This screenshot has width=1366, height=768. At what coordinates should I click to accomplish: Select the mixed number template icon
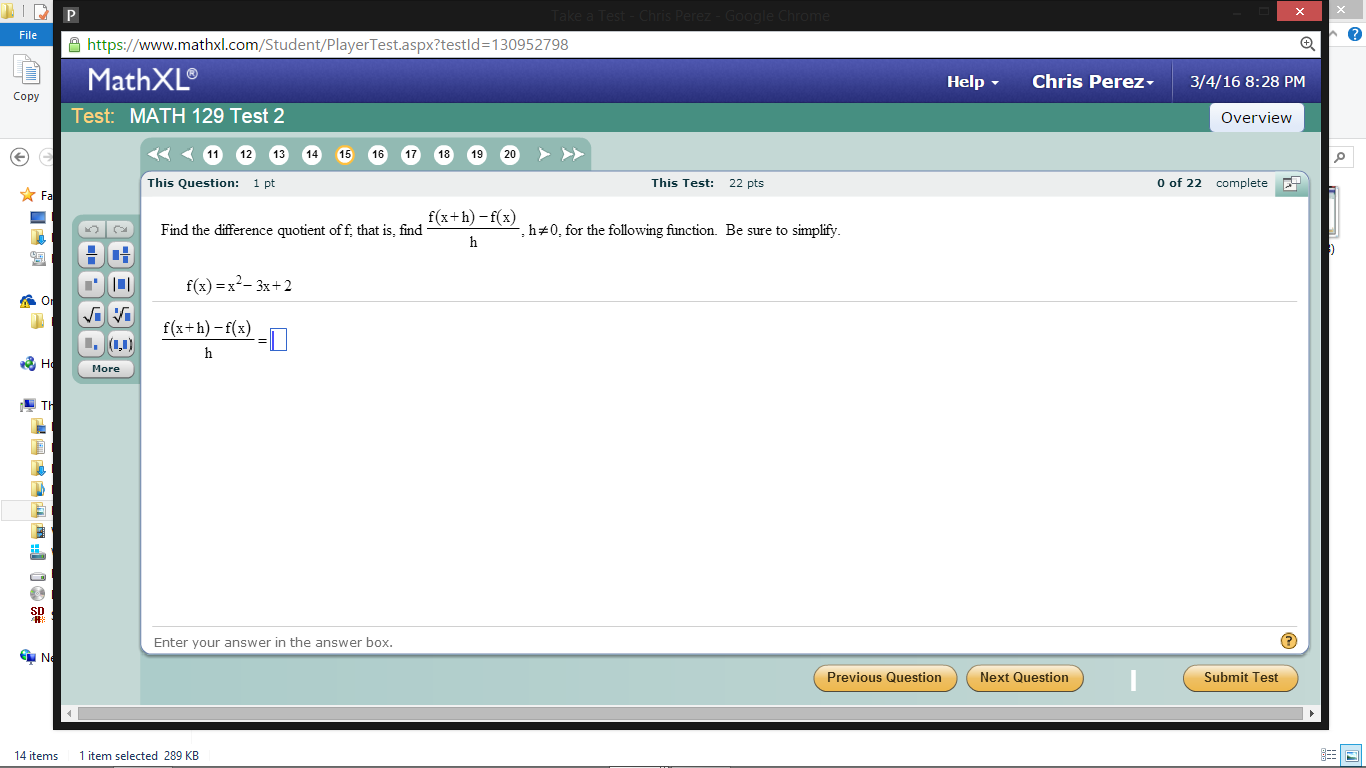(x=119, y=255)
